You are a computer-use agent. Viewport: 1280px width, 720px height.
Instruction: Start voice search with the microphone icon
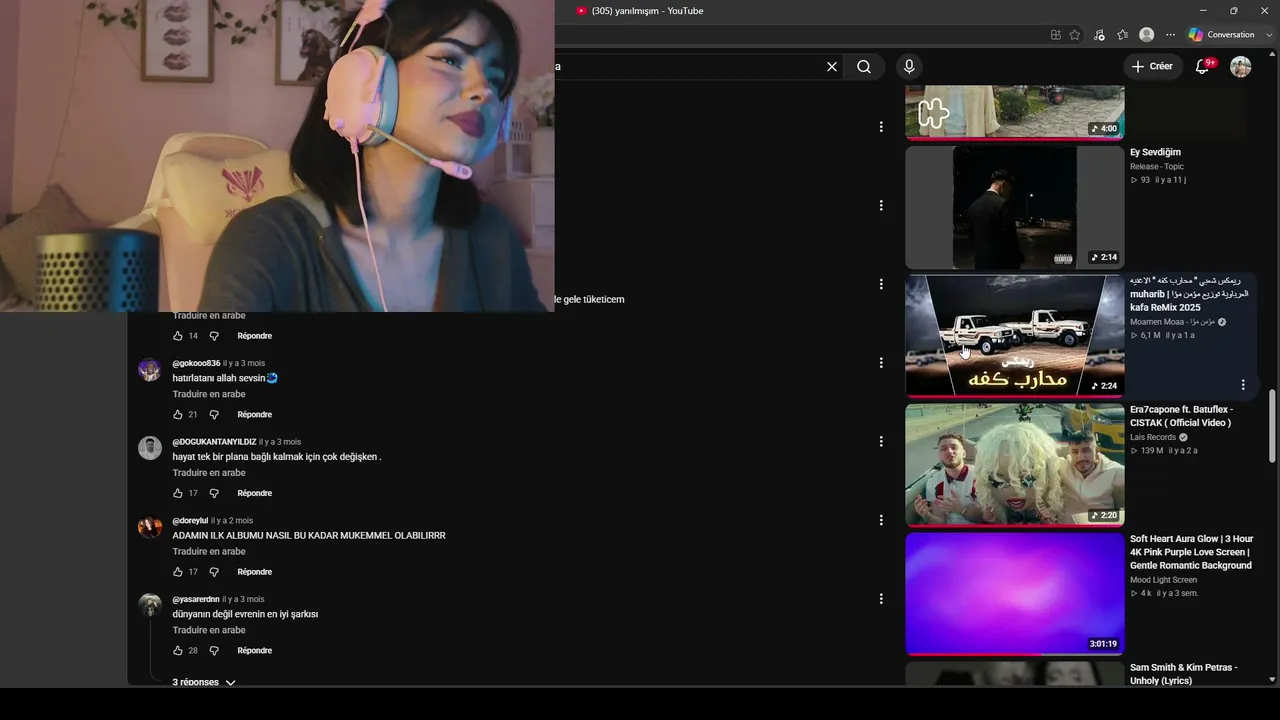(909, 67)
